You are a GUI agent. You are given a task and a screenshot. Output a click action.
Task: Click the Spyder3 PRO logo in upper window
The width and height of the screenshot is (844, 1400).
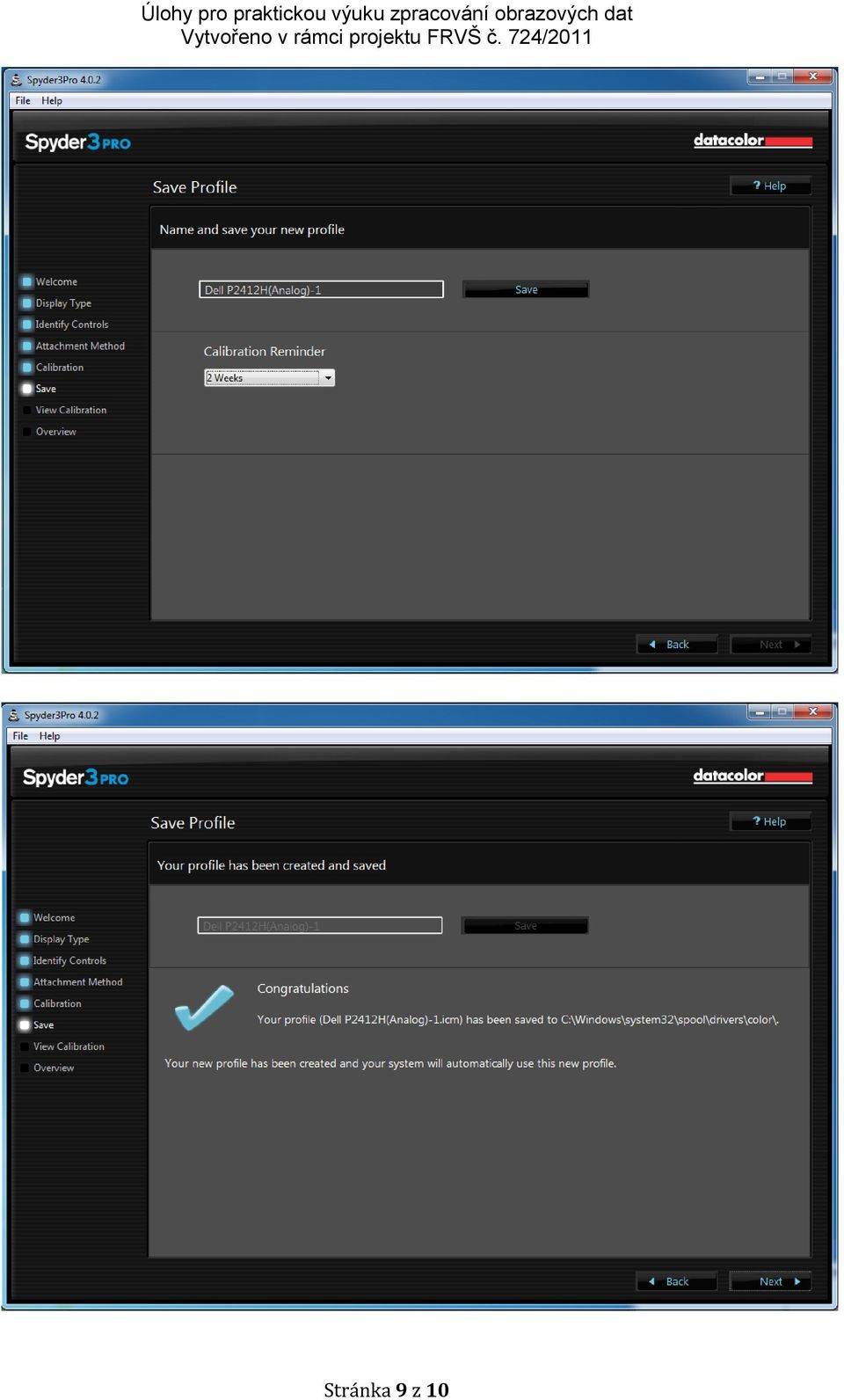(x=77, y=142)
